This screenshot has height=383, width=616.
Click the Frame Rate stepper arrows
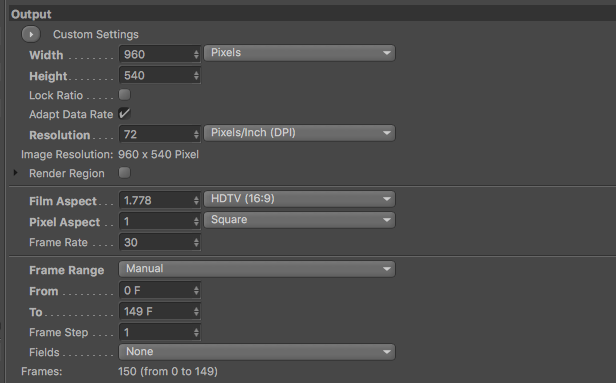(196, 242)
